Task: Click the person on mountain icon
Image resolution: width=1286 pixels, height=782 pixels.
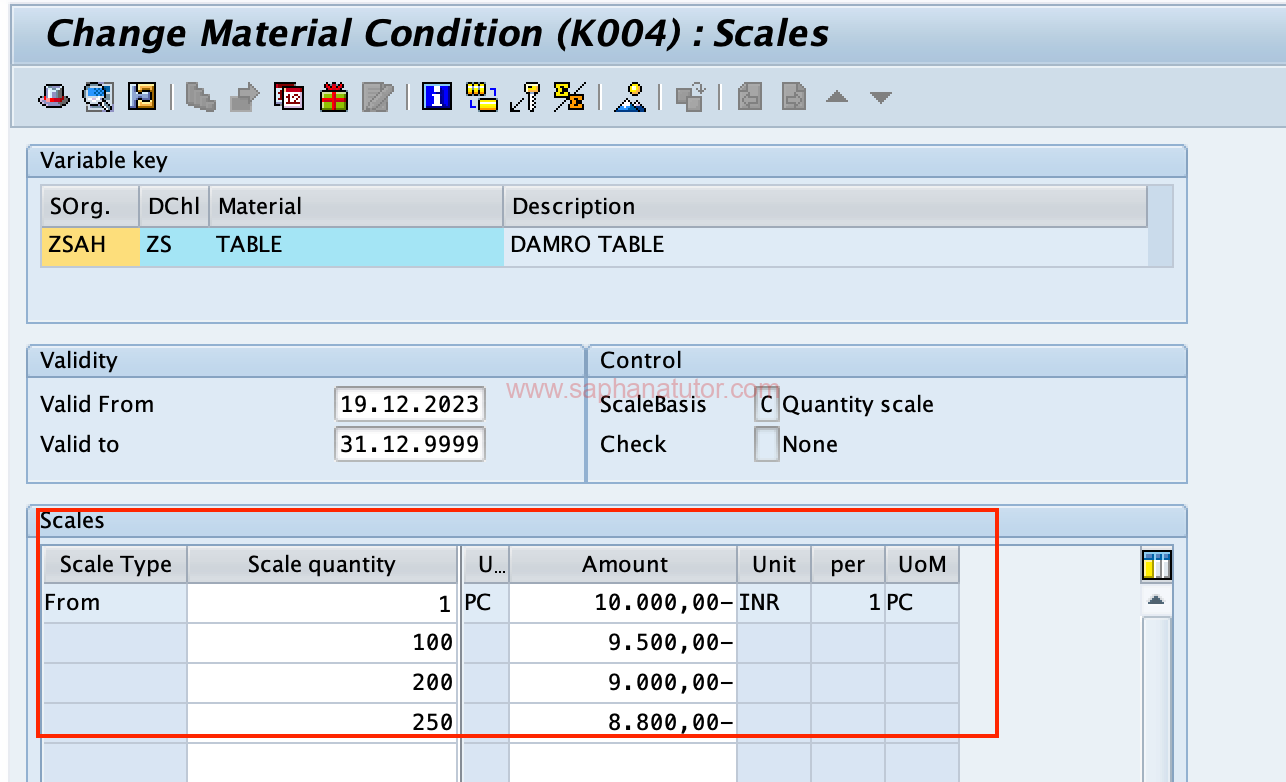Action: click(630, 97)
